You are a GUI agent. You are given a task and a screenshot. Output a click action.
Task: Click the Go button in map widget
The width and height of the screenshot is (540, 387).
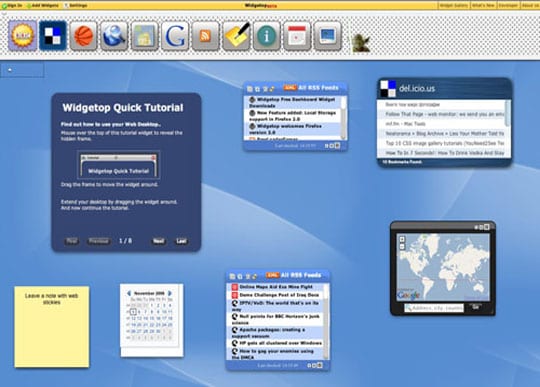[x=476, y=307]
